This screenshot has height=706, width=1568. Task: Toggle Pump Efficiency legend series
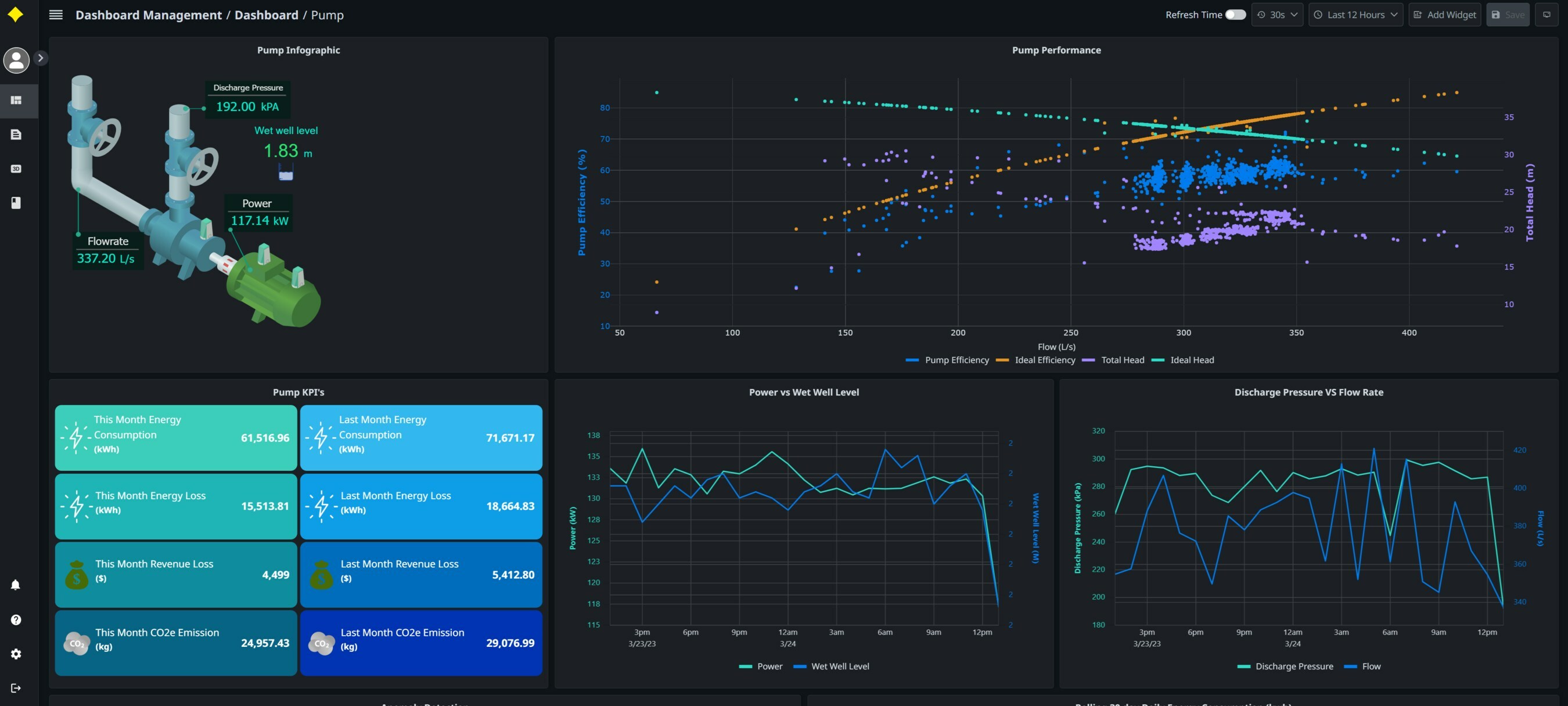tap(956, 360)
